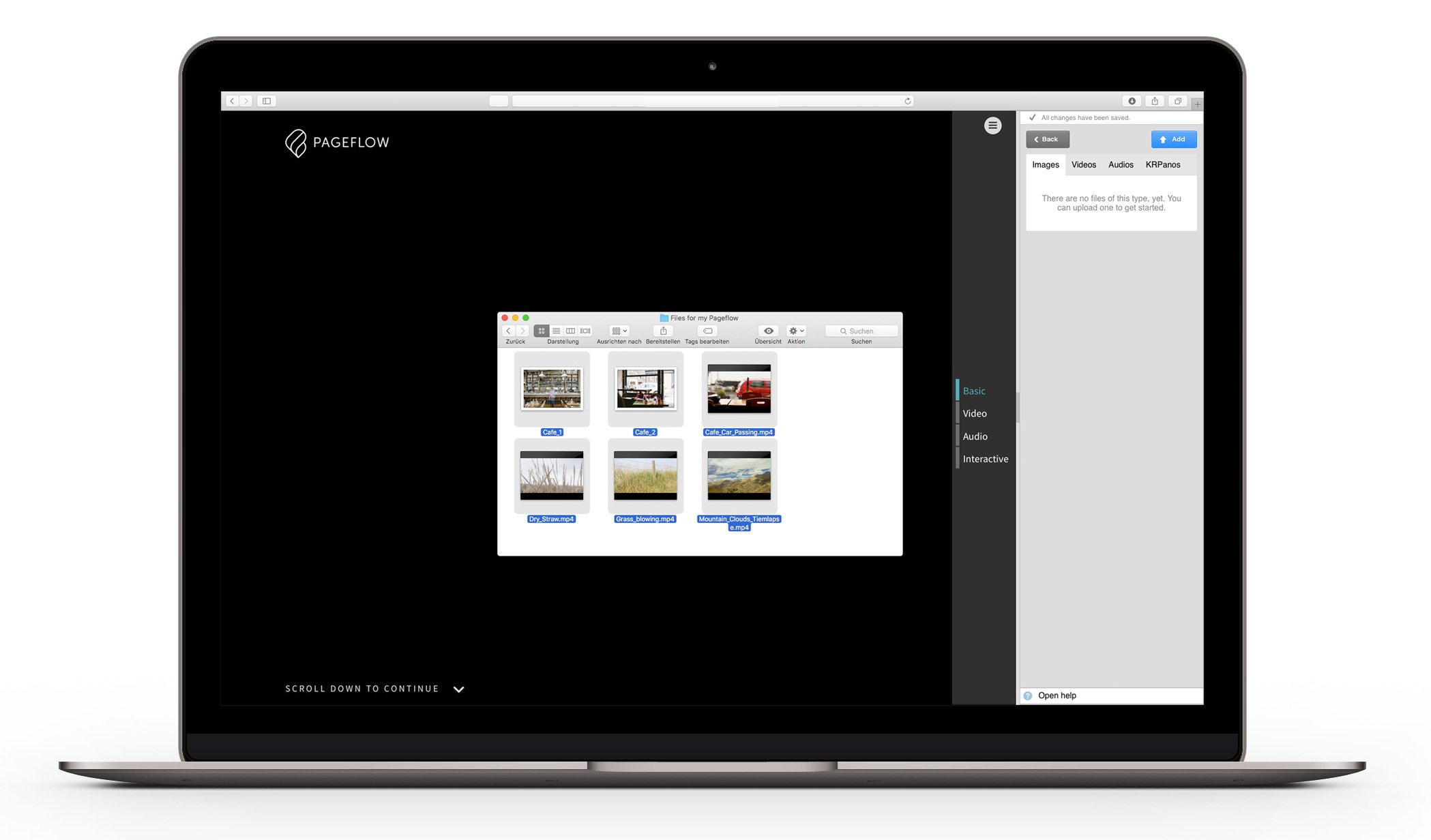
Task: Click the Open help question icon
Action: click(x=1028, y=695)
